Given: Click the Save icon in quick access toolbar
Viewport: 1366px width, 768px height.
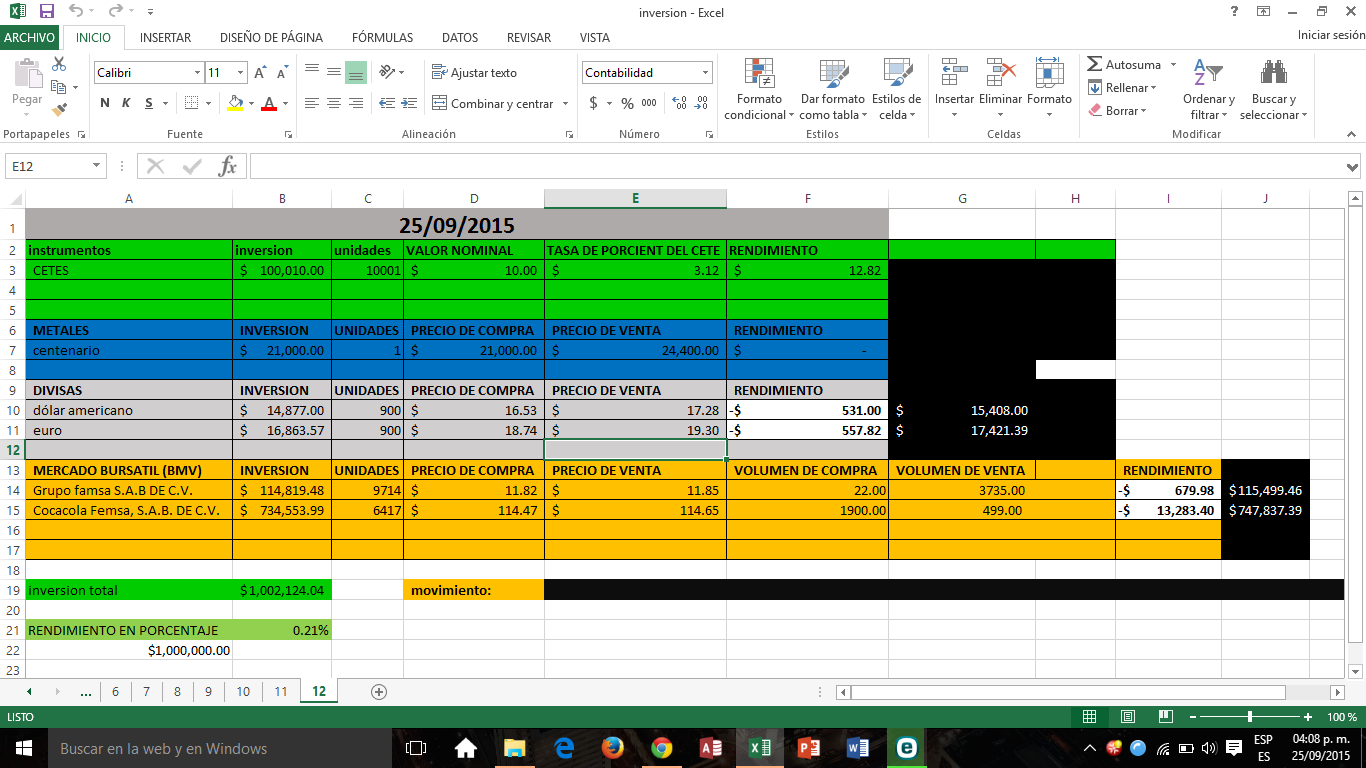Looking at the screenshot, I should coord(46,12).
